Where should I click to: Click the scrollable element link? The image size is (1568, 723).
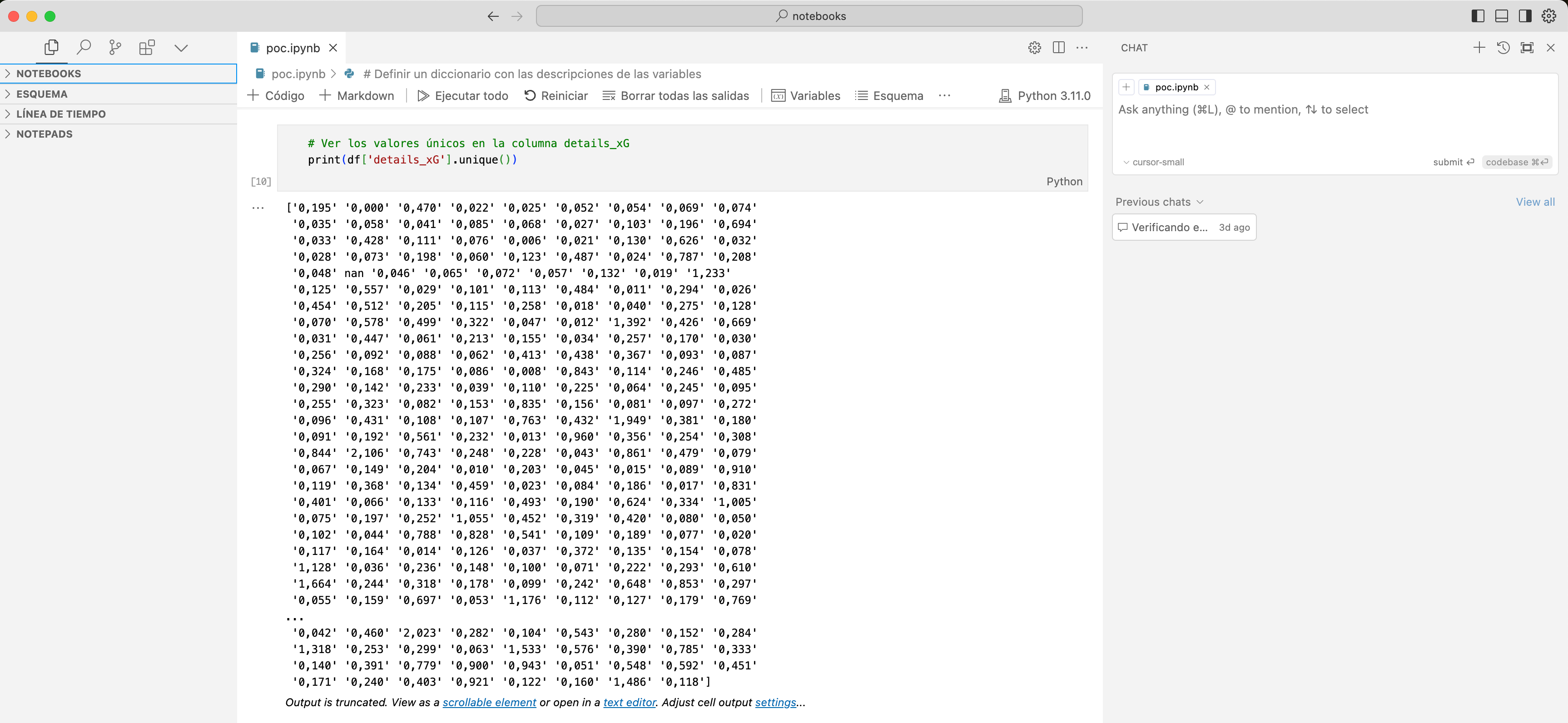click(489, 702)
